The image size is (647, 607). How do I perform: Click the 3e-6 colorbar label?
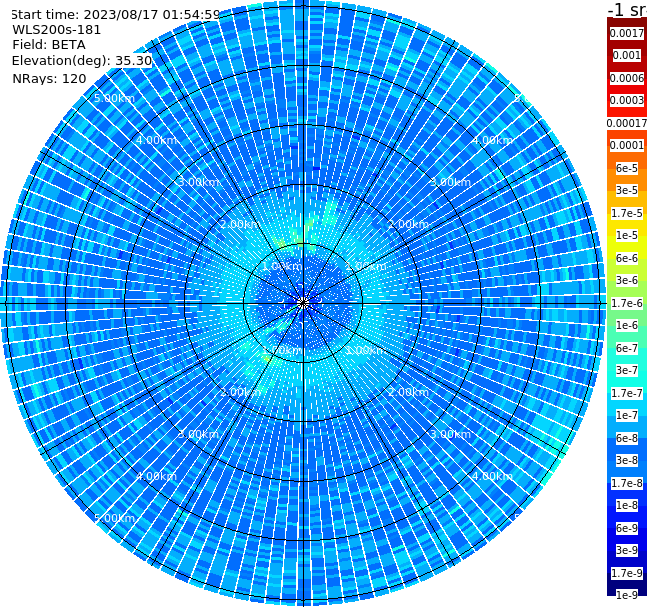[x=627, y=280]
